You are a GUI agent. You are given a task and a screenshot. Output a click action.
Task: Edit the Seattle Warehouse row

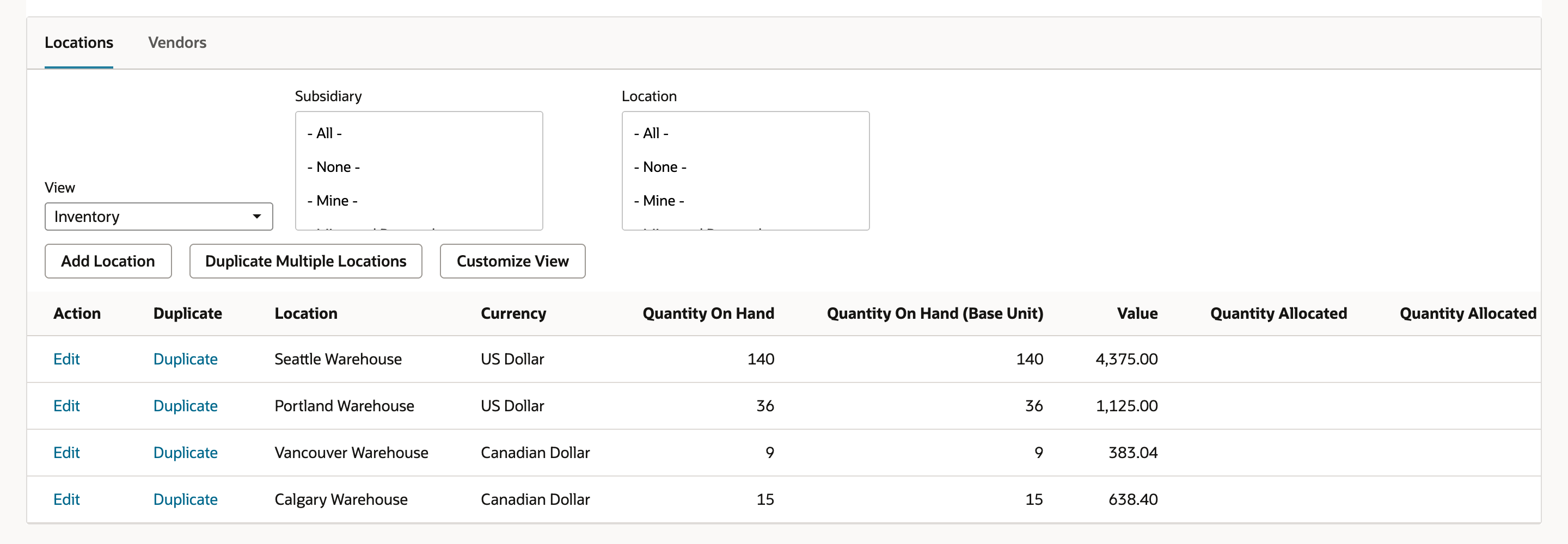click(x=66, y=359)
